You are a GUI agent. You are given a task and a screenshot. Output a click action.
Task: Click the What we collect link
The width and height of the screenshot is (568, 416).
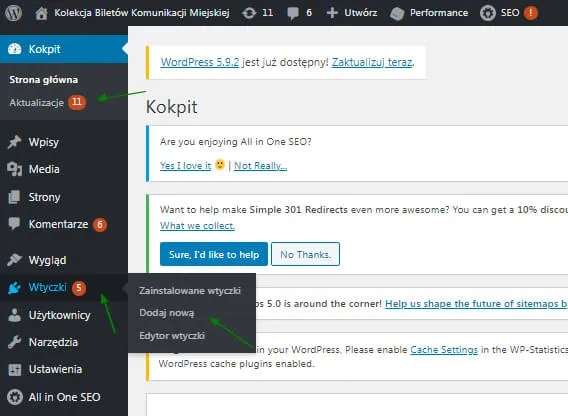coord(197,225)
